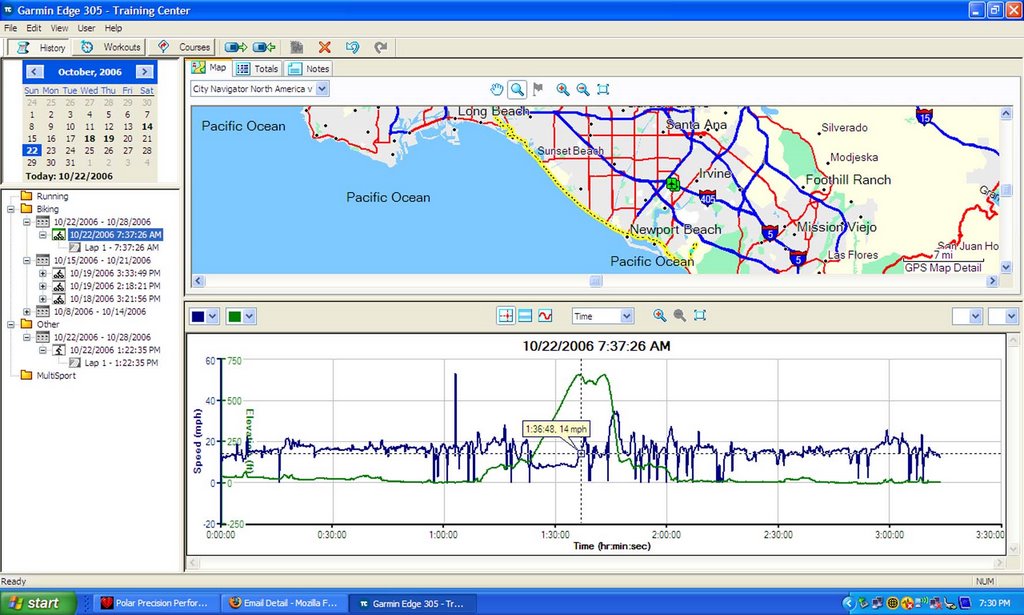Expand the 10/19/2006 3:33:49 PM activity
The height and width of the screenshot is (615, 1024).
pyautogui.click(x=42, y=273)
